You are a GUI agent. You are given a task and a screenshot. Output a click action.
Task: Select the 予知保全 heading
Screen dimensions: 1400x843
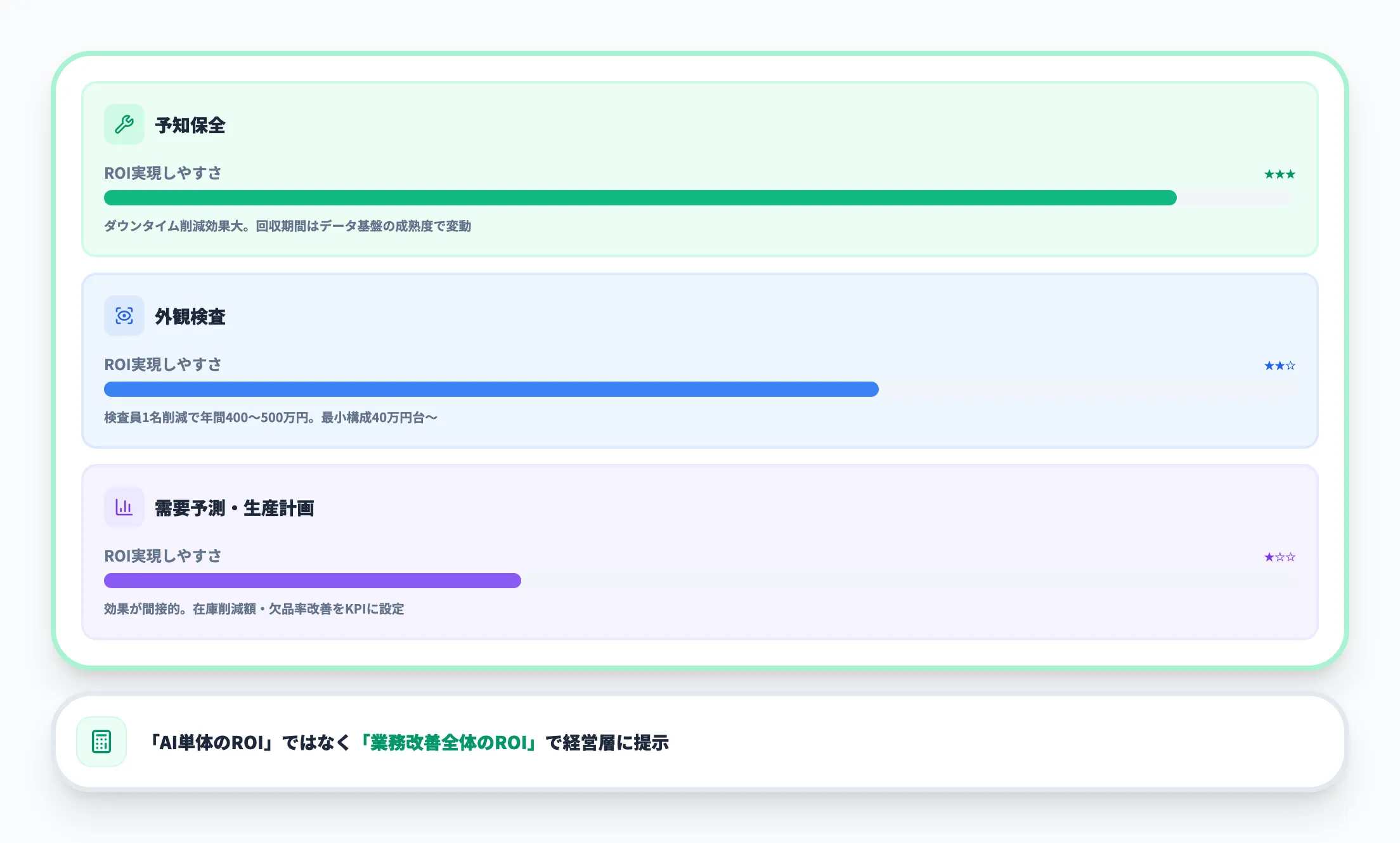[191, 125]
